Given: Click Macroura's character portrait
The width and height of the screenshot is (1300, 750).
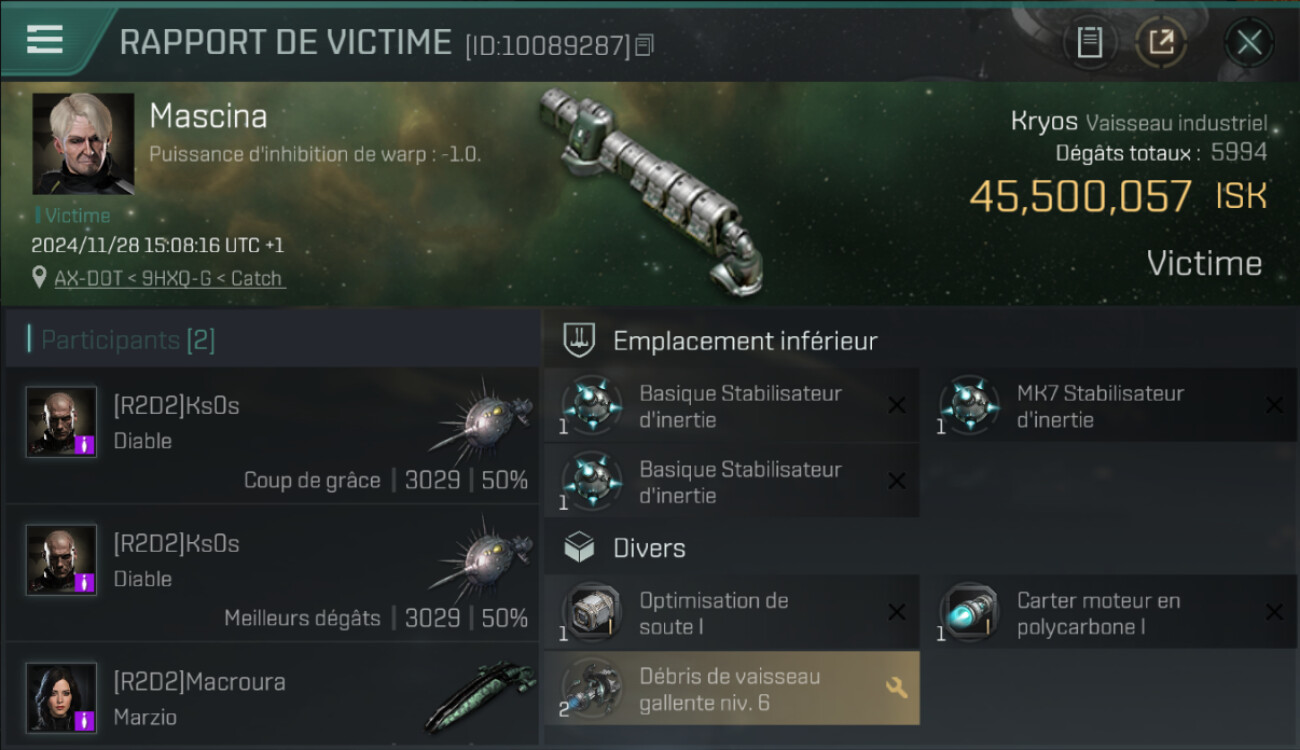Looking at the screenshot, I should [62, 697].
